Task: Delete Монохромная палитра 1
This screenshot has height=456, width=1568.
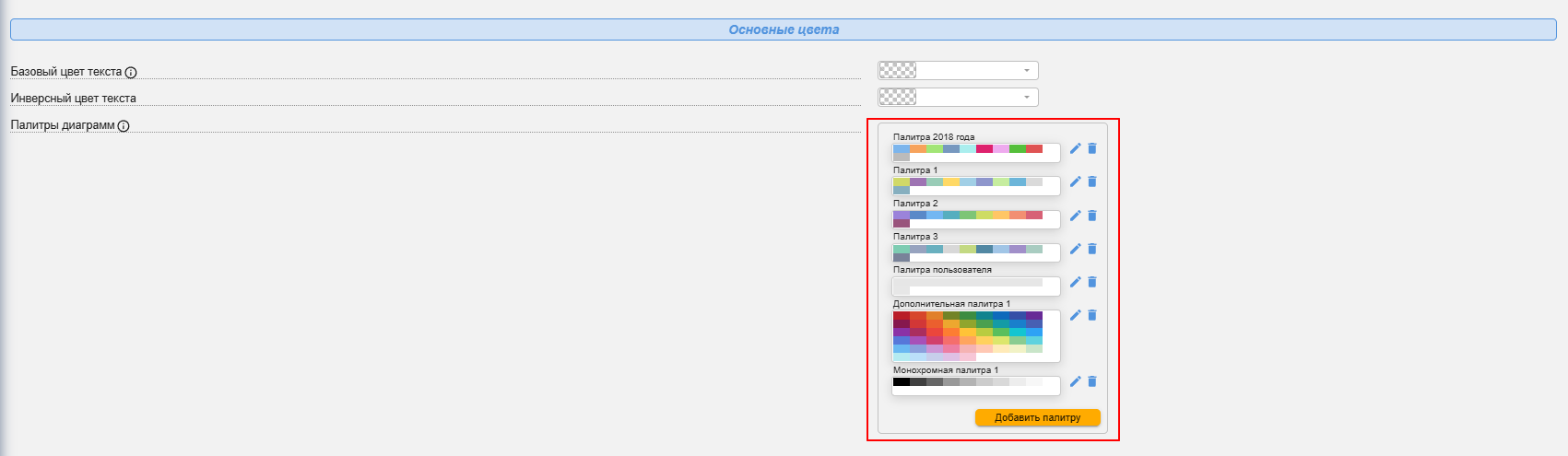Action: [1092, 381]
